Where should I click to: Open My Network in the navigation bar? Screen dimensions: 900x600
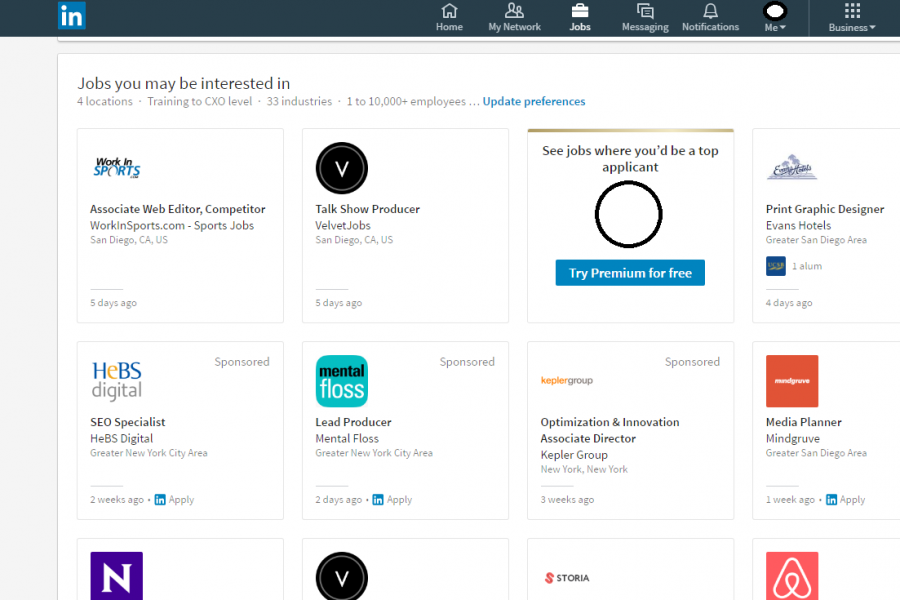[x=514, y=18]
